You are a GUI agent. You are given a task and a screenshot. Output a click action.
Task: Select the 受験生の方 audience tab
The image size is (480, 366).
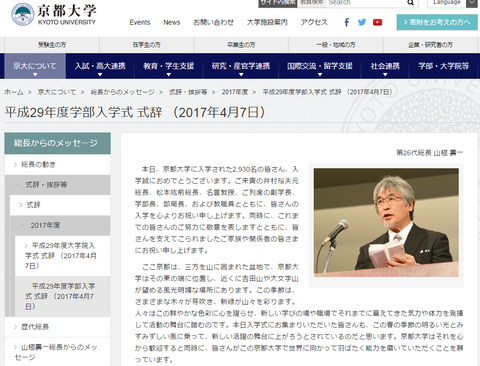tap(52, 45)
